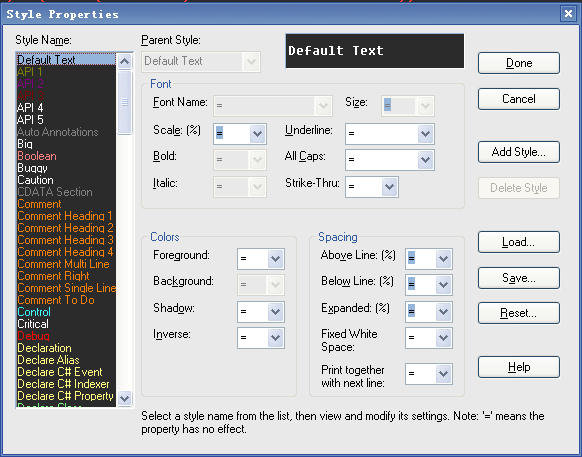
Task: Open the Strike-Thru dropdown
Action: pos(389,187)
